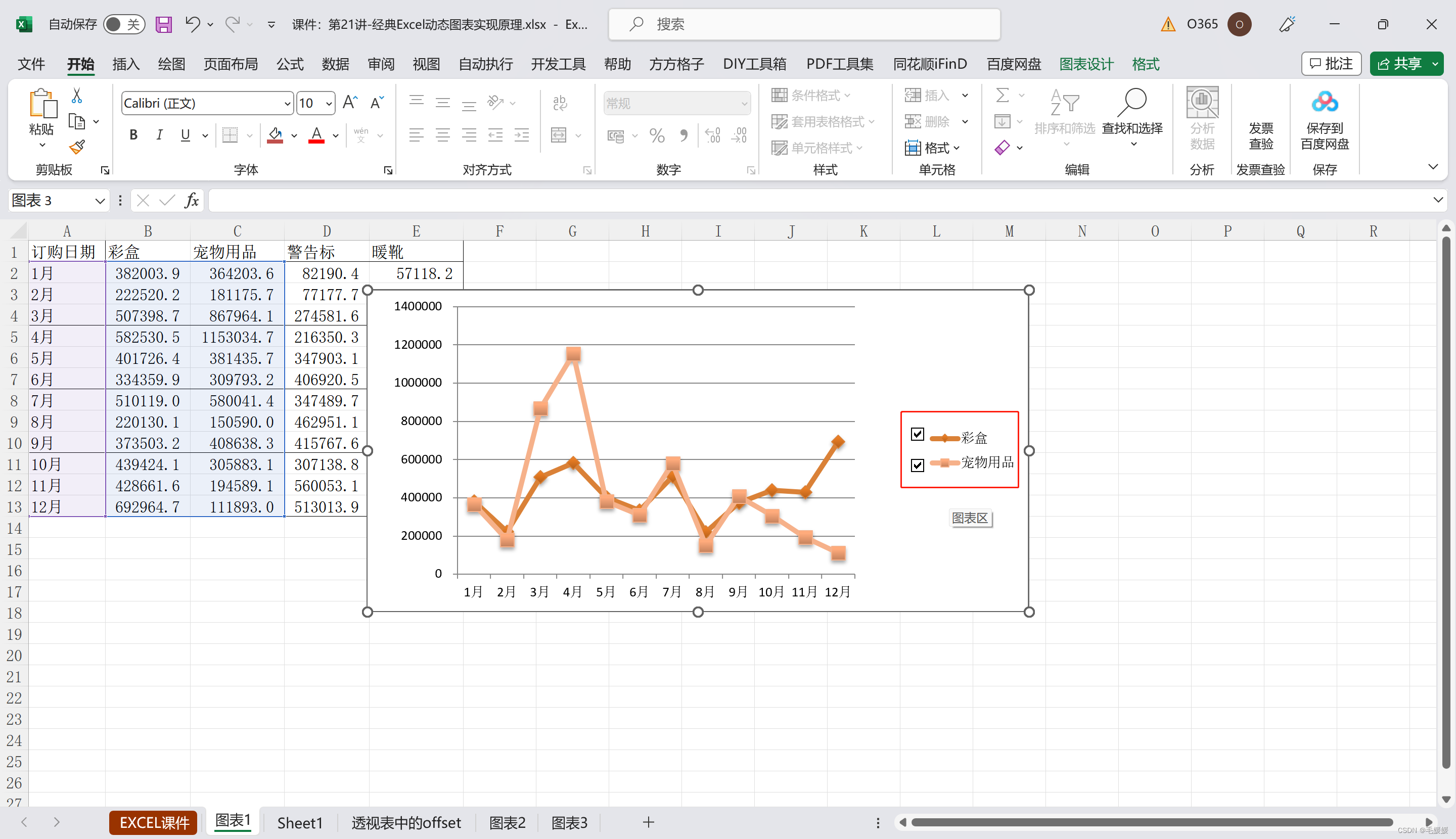Apply Italic formatting
This screenshot has width=1456, height=839.
pos(159,135)
